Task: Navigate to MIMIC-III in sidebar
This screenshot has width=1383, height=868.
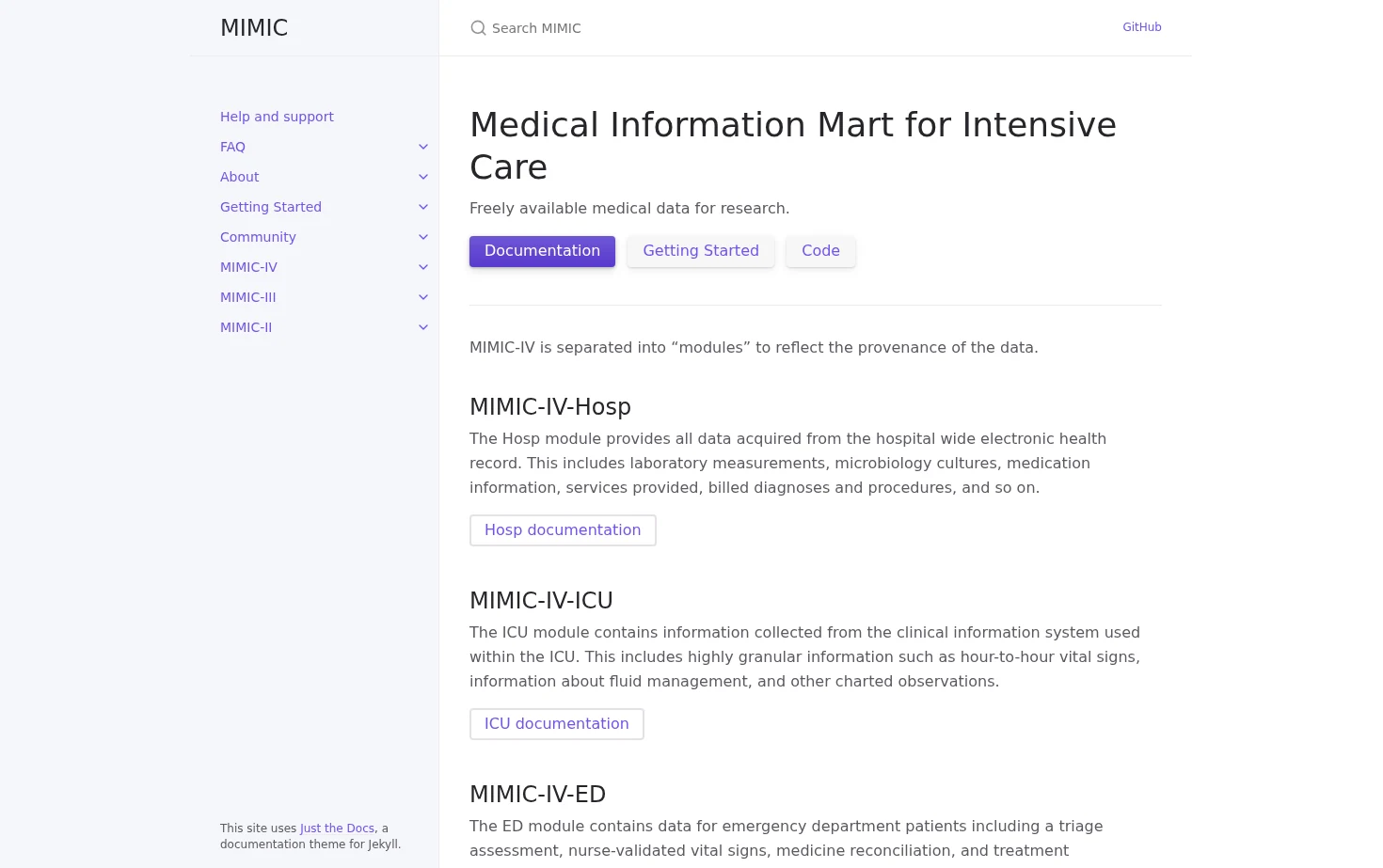Action: click(x=247, y=297)
